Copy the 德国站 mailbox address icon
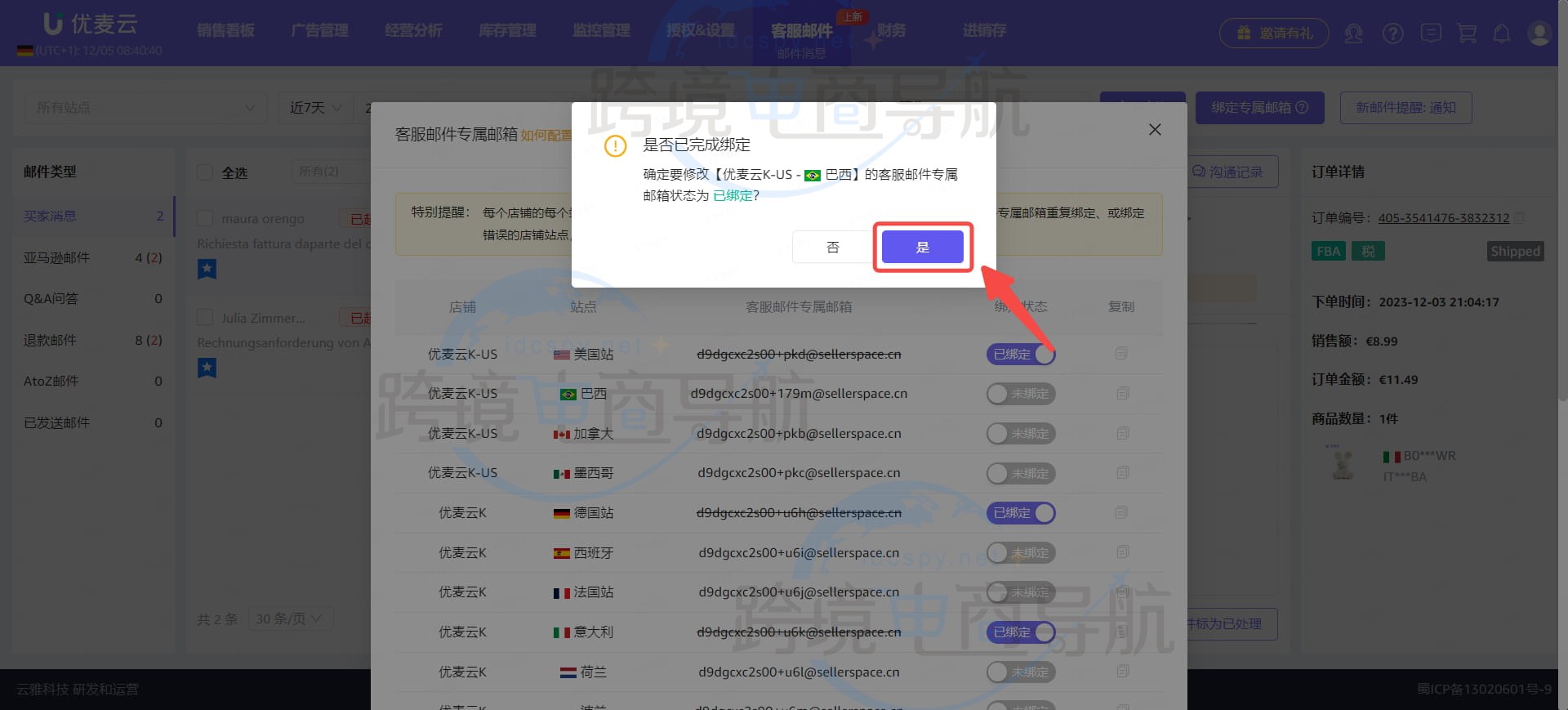The height and width of the screenshot is (710, 1568). [1122, 512]
